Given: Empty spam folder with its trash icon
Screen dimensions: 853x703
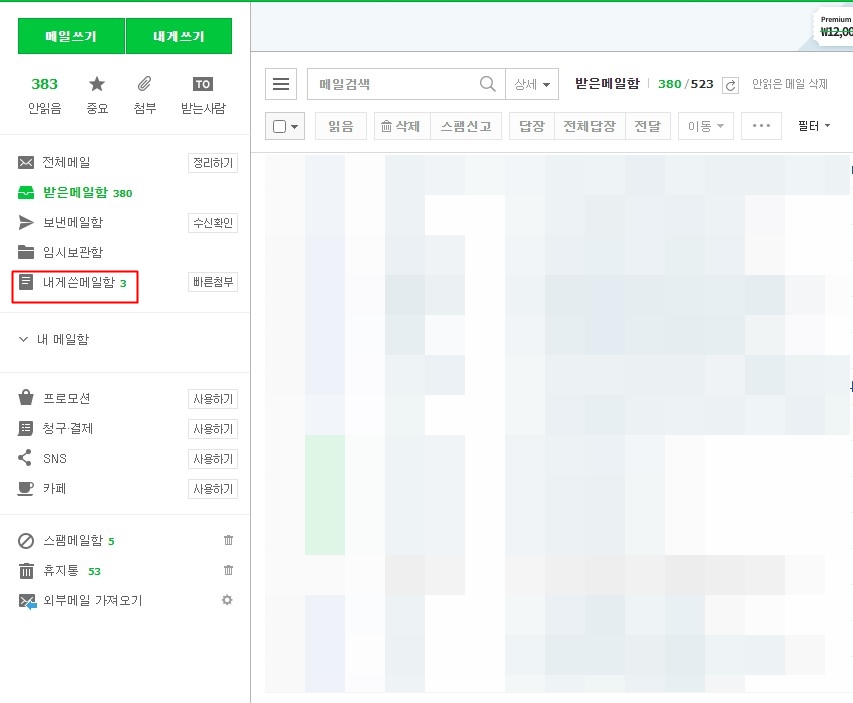Looking at the screenshot, I should pyautogui.click(x=228, y=540).
